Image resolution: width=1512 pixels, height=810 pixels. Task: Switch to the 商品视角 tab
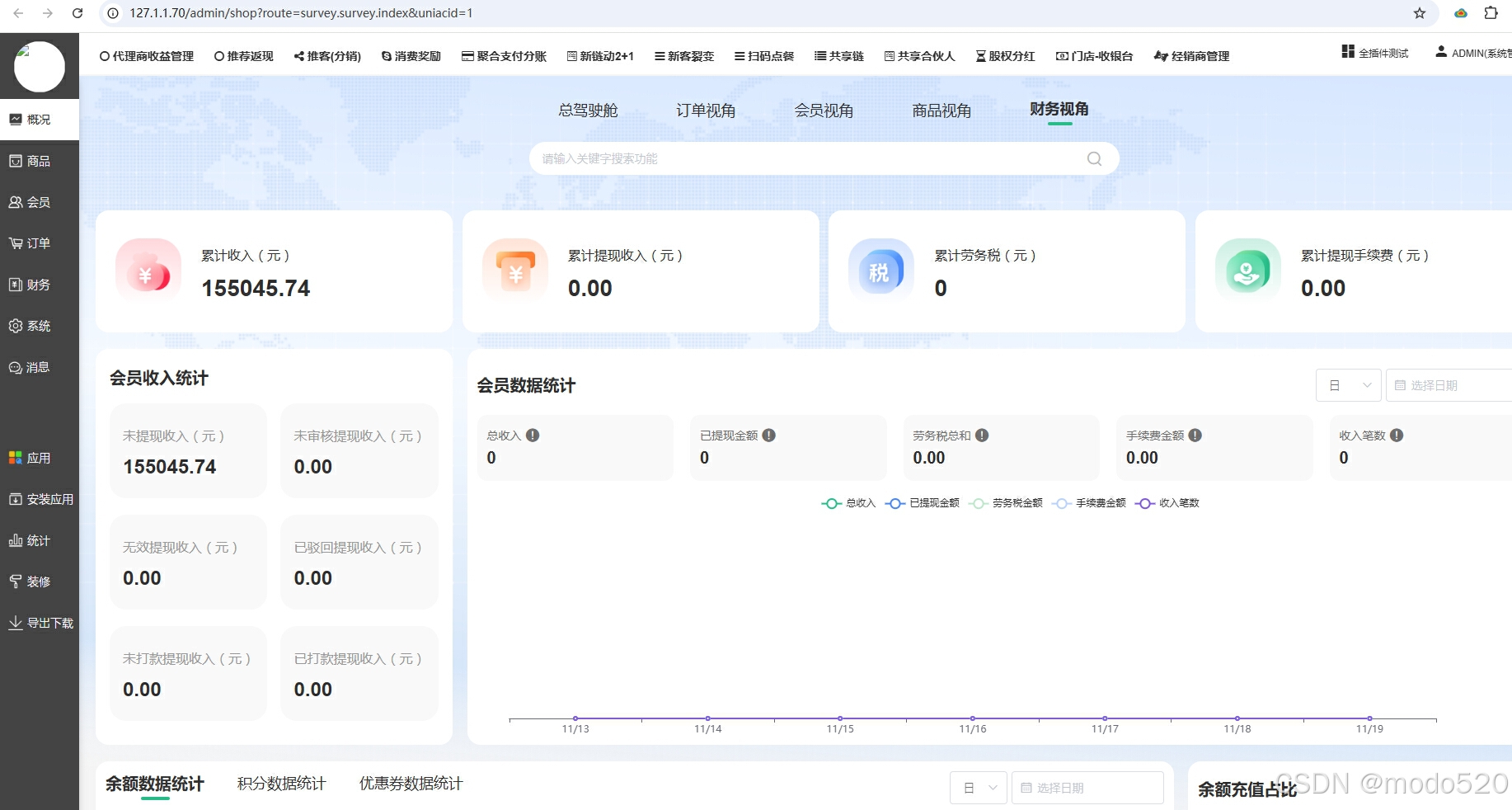pos(941,111)
